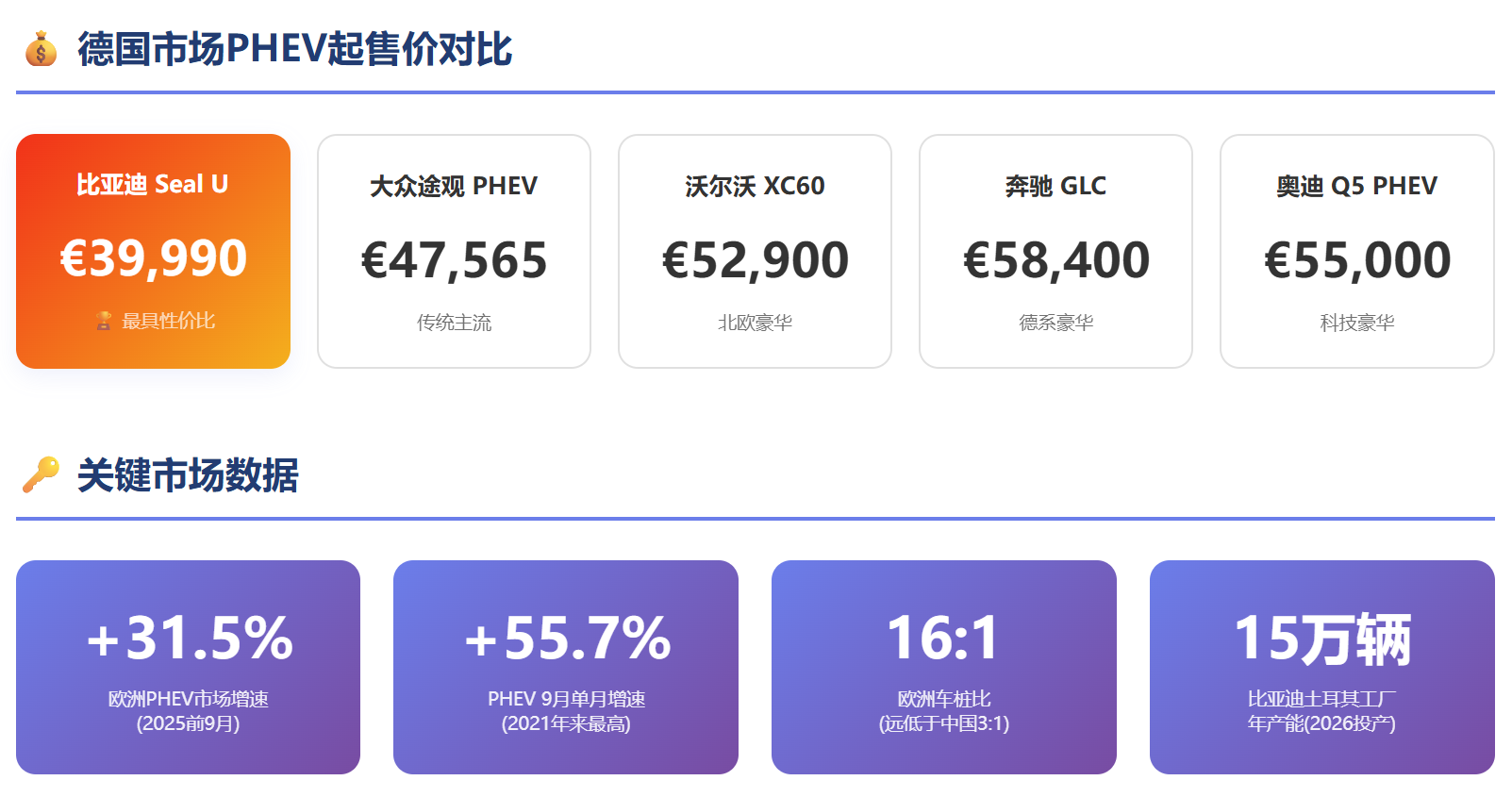
Task: Click the 奔驰 GLC model name
Action: click(1055, 187)
